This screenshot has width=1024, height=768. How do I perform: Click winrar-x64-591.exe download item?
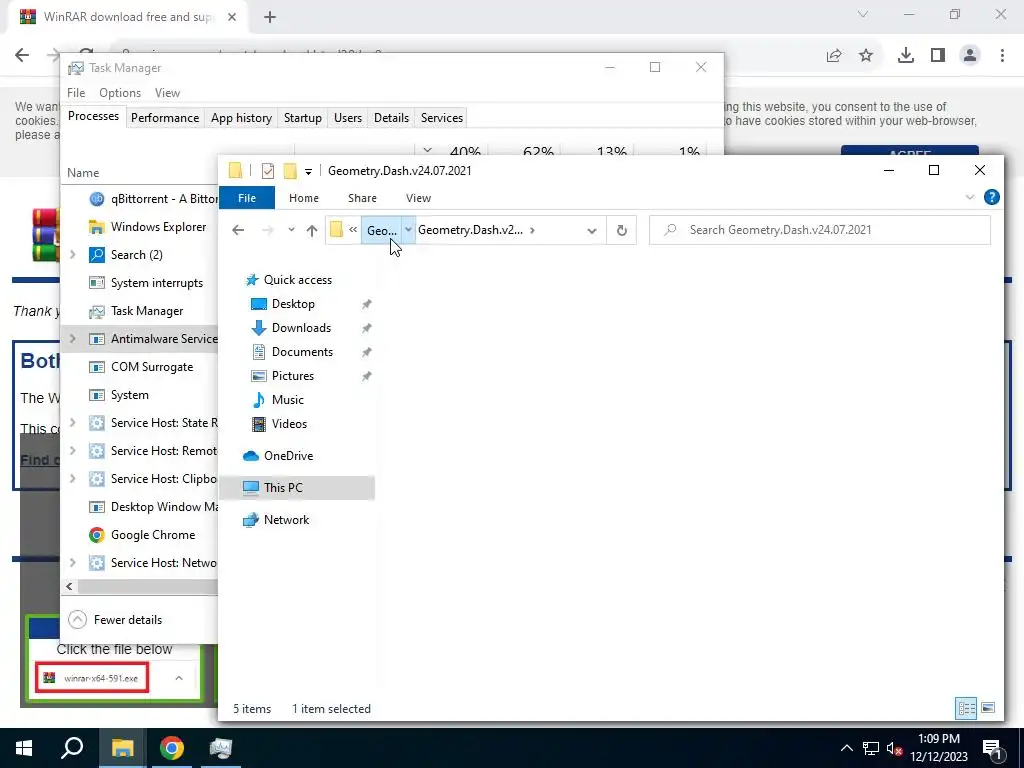[92, 678]
